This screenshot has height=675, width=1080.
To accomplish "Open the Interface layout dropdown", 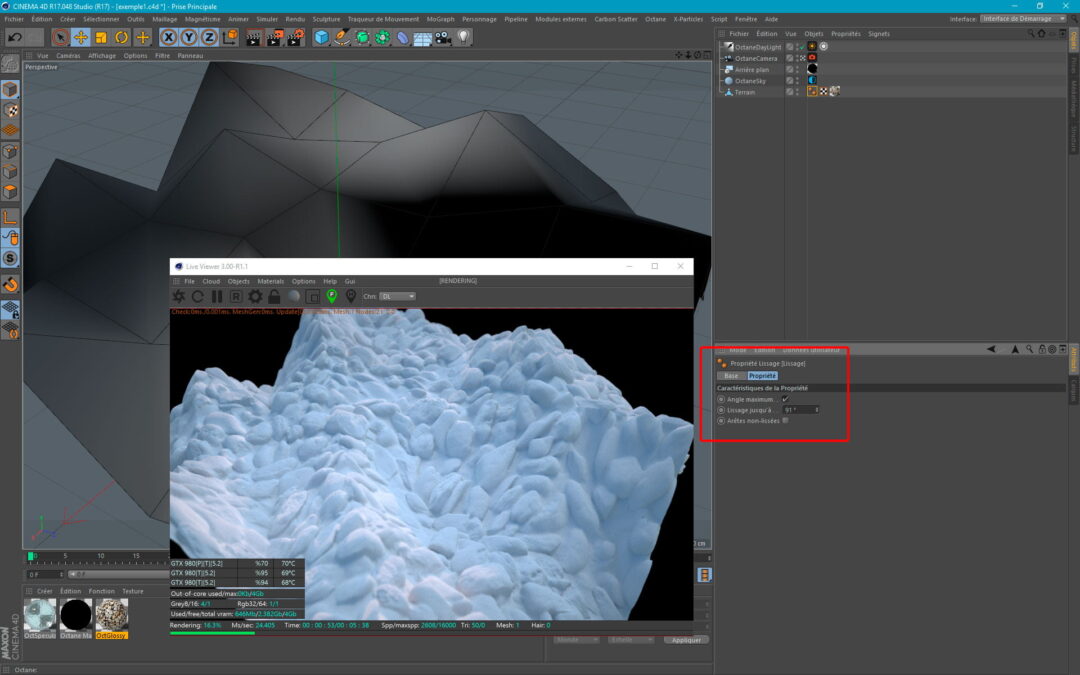I will [1022, 19].
